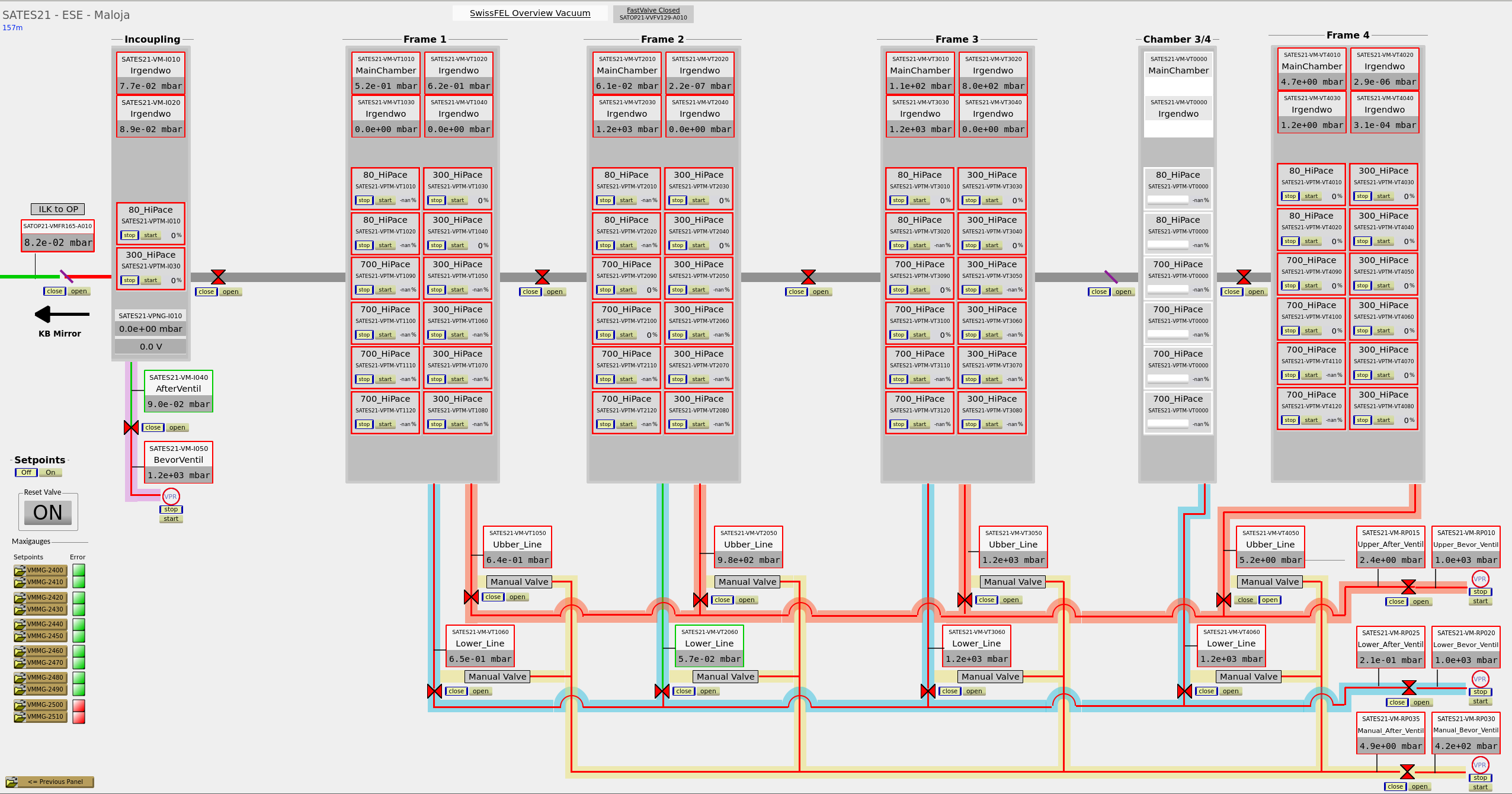Click the VPR pump icon under Lower_Bevor_Ventil
1512x794 pixels.
[1480, 679]
